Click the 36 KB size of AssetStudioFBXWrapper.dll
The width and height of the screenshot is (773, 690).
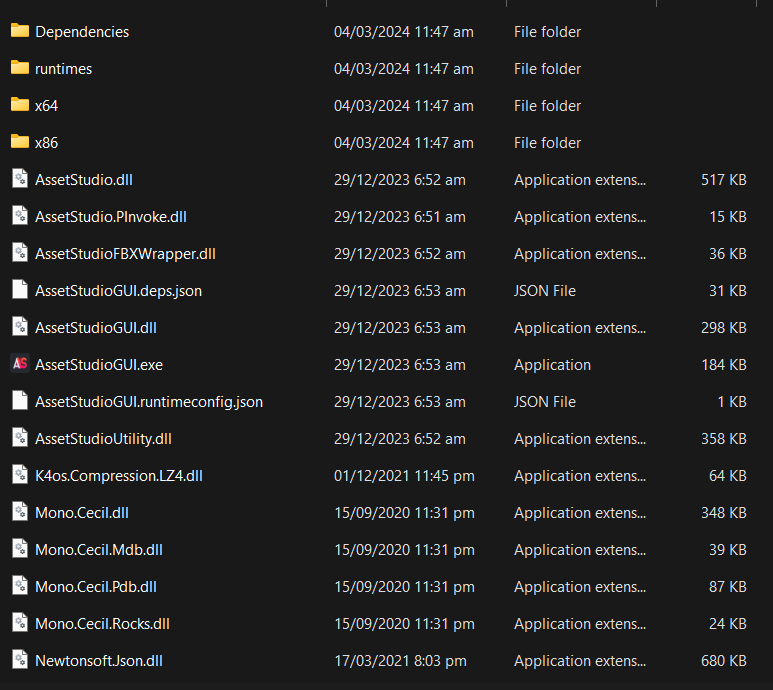pos(728,254)
